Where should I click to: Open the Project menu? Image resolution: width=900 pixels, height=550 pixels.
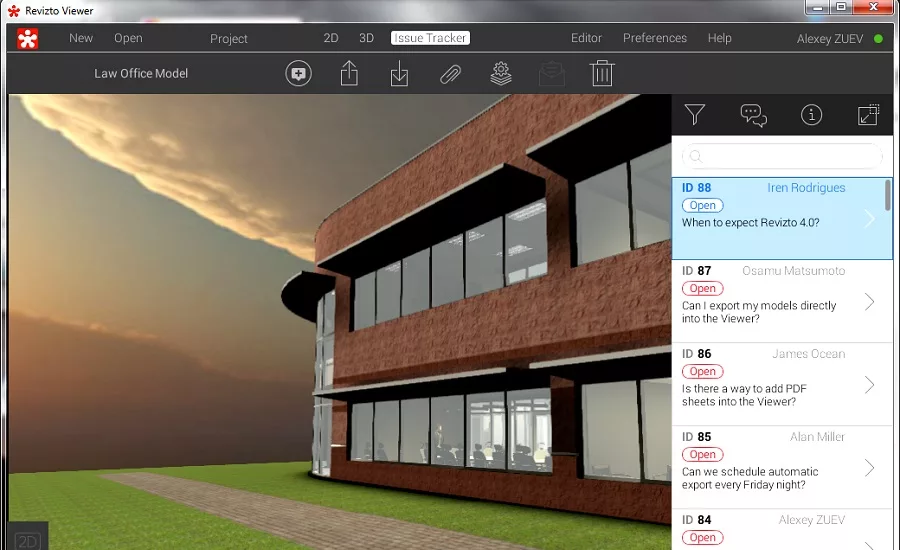[228, 38]
